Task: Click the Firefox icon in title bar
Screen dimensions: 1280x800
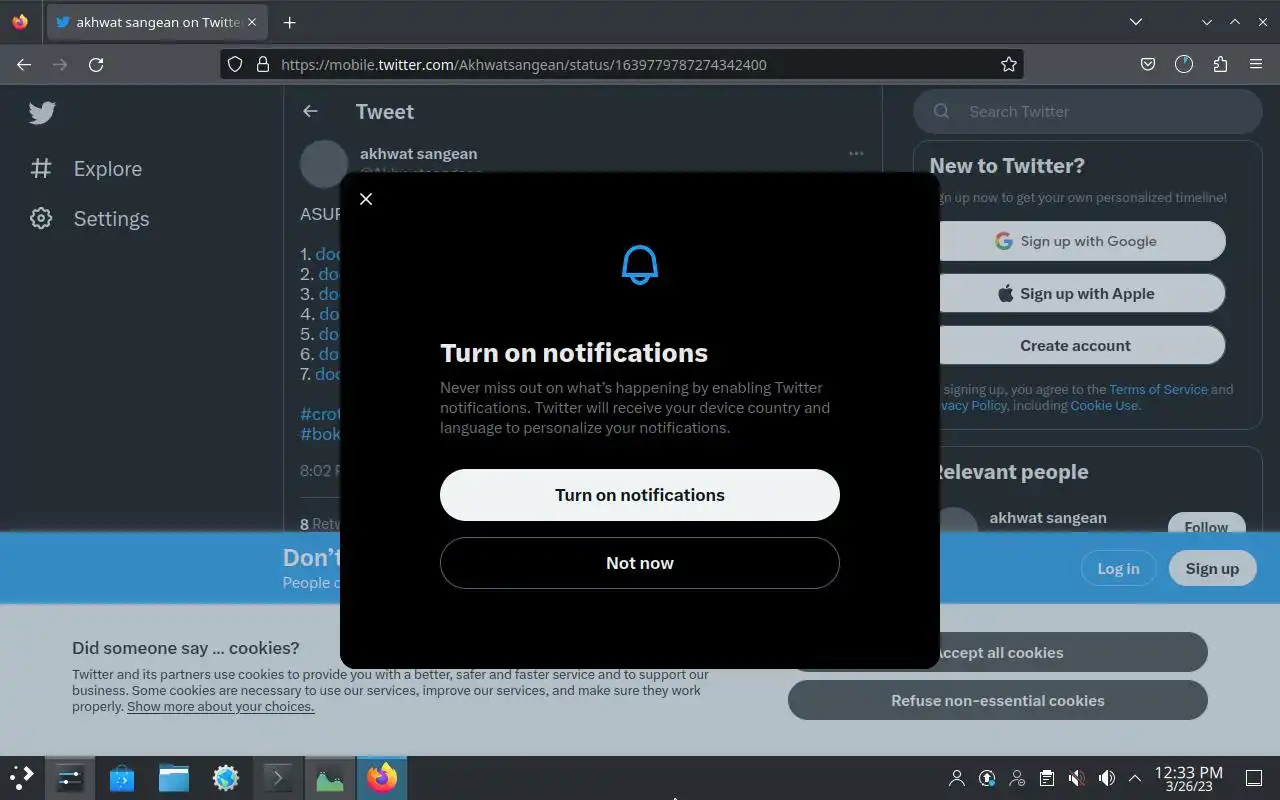Action: click(x=20, y=22)
